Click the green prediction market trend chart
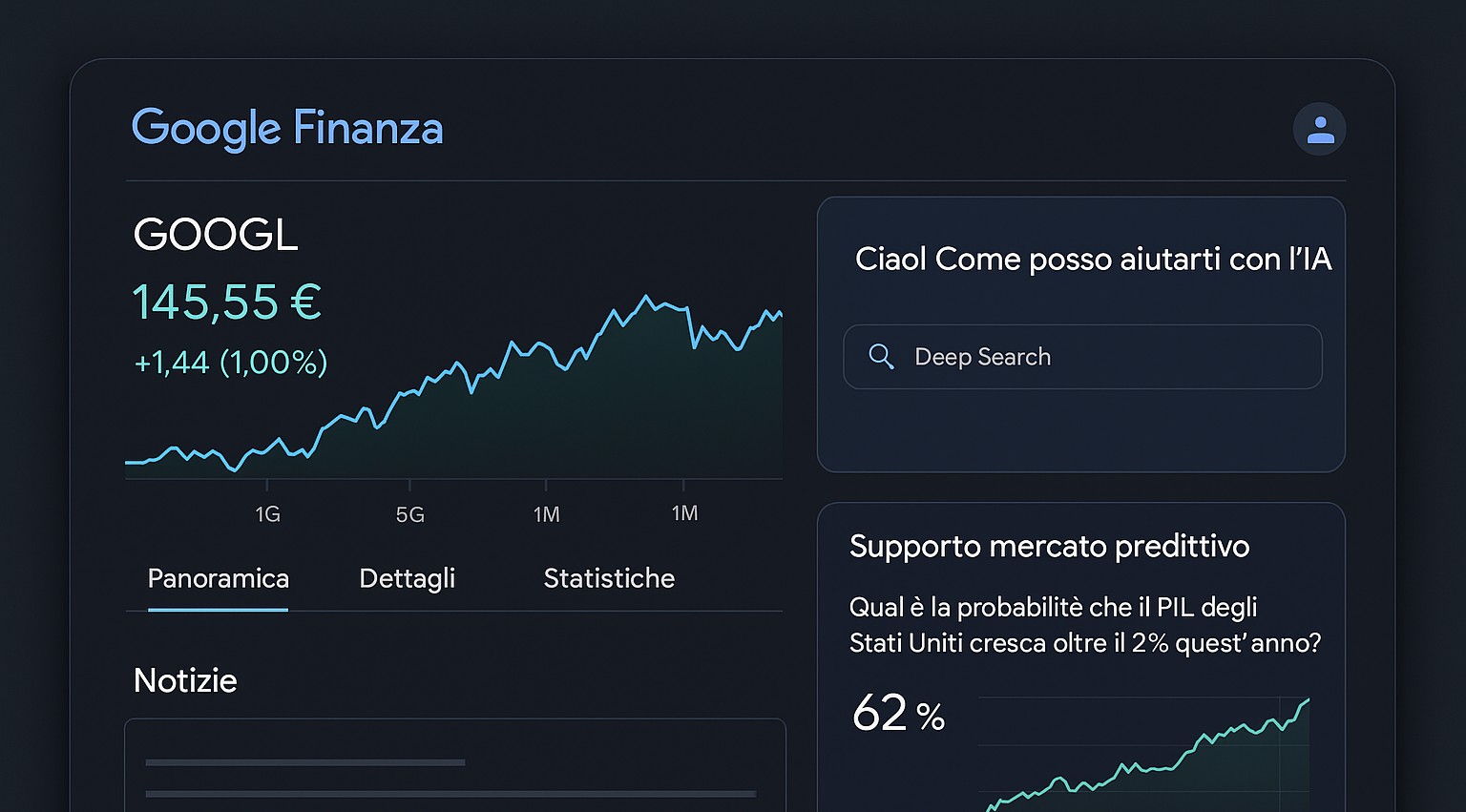 coord(1145,759)
